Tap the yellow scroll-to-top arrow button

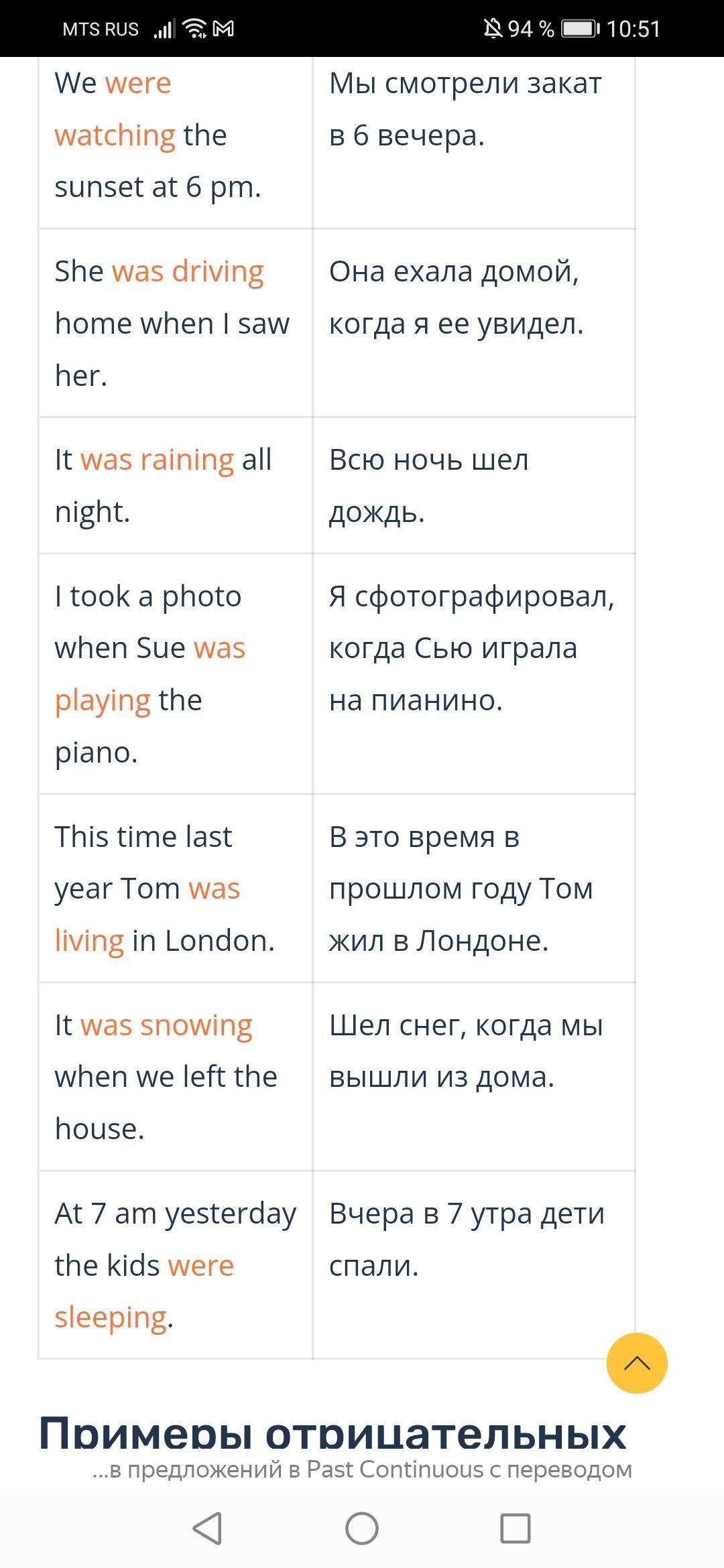637,1363
